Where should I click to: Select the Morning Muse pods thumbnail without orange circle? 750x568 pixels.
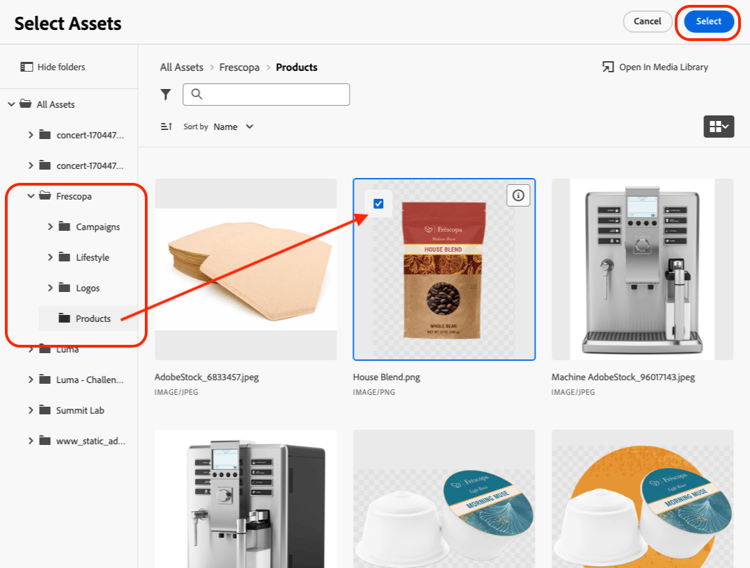click(x=444, y=499)
